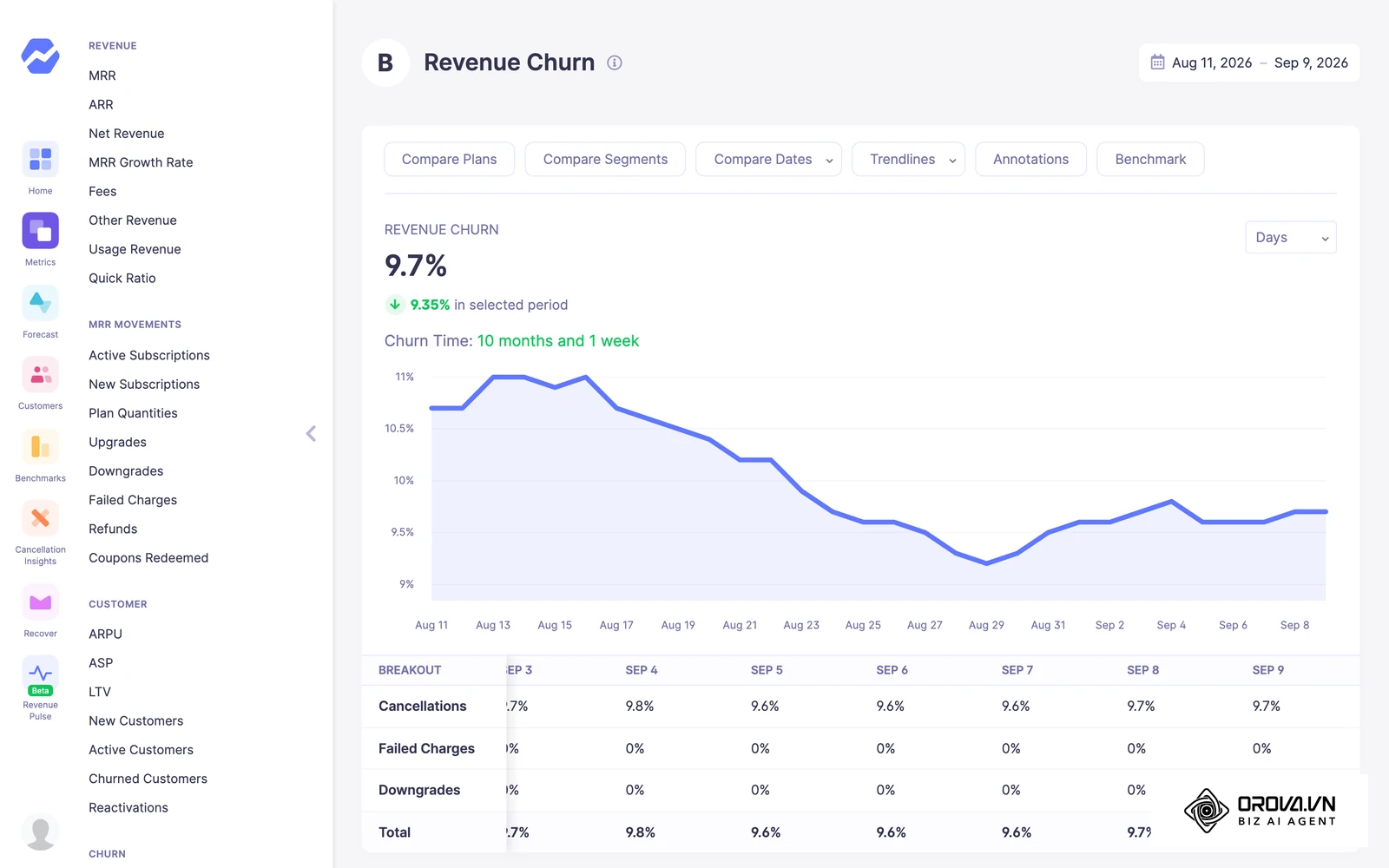Open the Recover sidebar icon
The image size is (1389, 868).
[40, 602]
